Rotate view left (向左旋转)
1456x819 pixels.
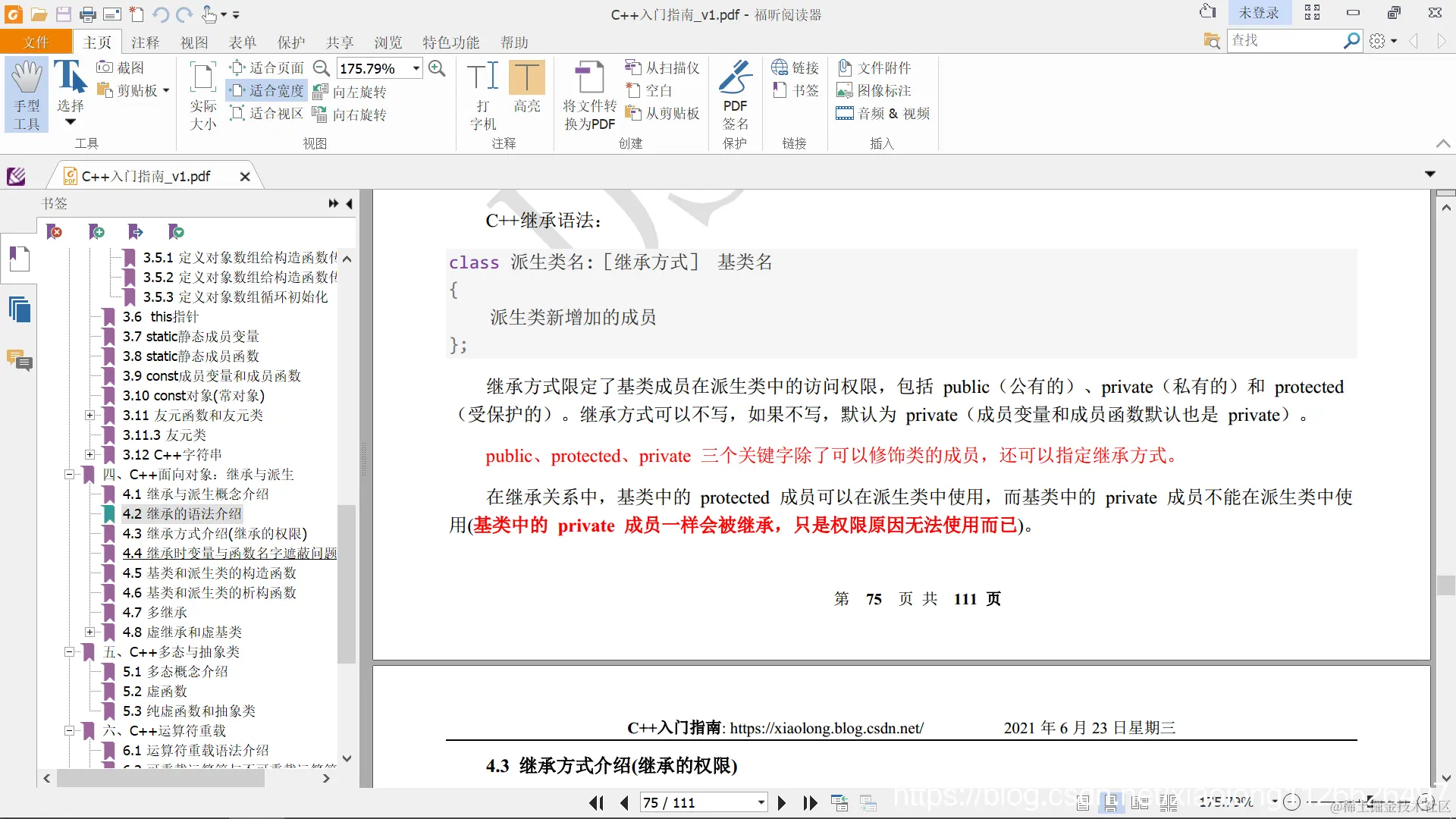coord(350,92)
